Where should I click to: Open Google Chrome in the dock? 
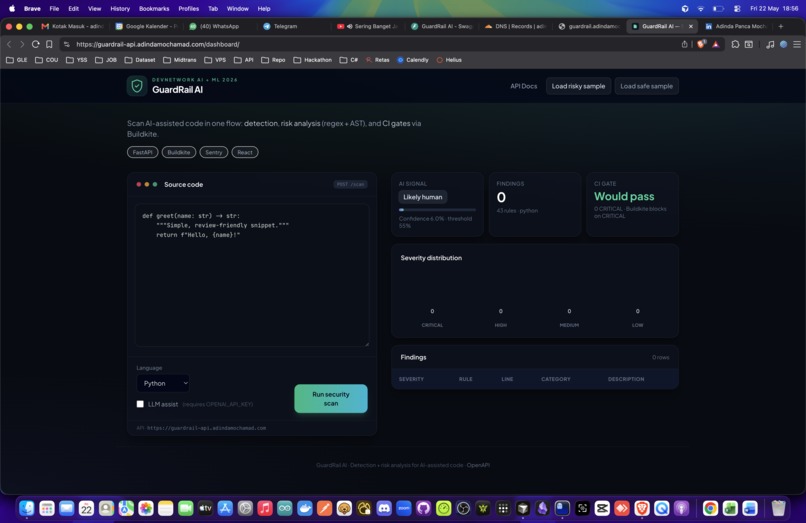(x=710, y=509)
